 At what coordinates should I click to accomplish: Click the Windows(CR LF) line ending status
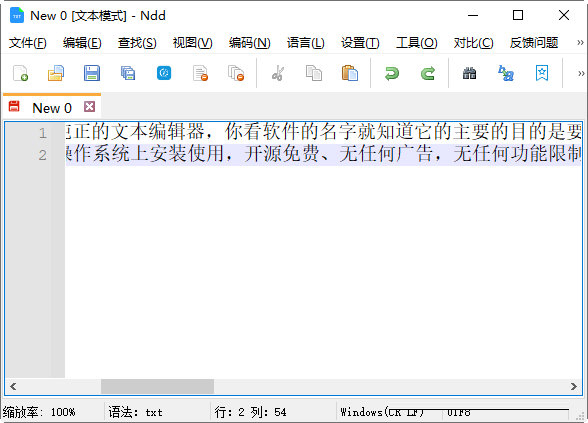point(382,412)
